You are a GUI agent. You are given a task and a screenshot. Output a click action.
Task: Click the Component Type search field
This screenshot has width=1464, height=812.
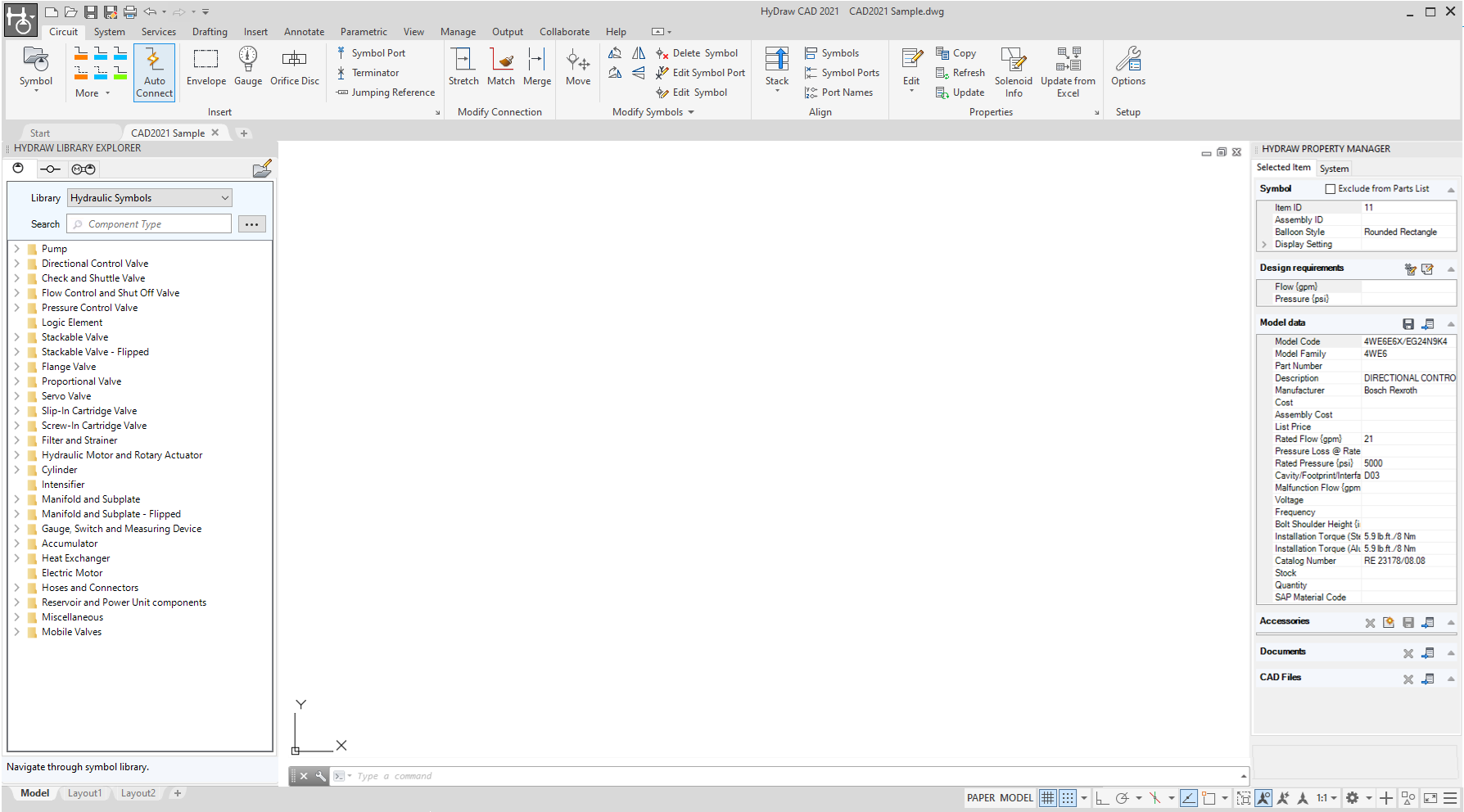click(x=150, y=224)
